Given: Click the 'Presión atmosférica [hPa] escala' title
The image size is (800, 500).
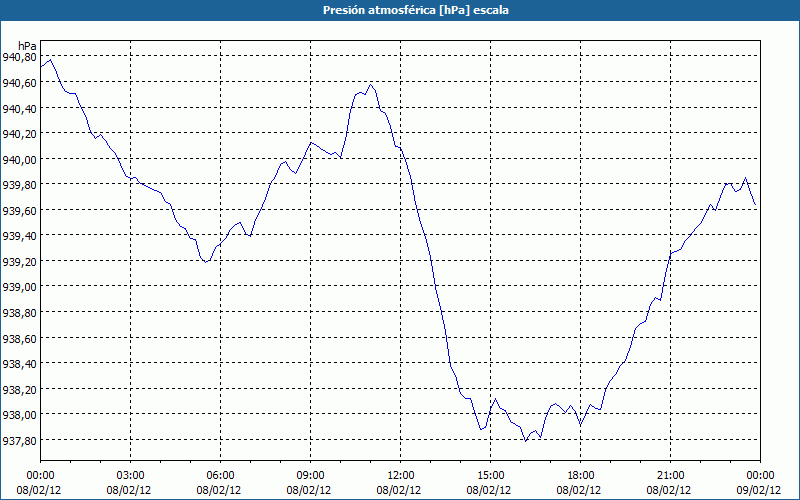Looking at the screenshot, I should pyautogui.click(x=416, y=10).
